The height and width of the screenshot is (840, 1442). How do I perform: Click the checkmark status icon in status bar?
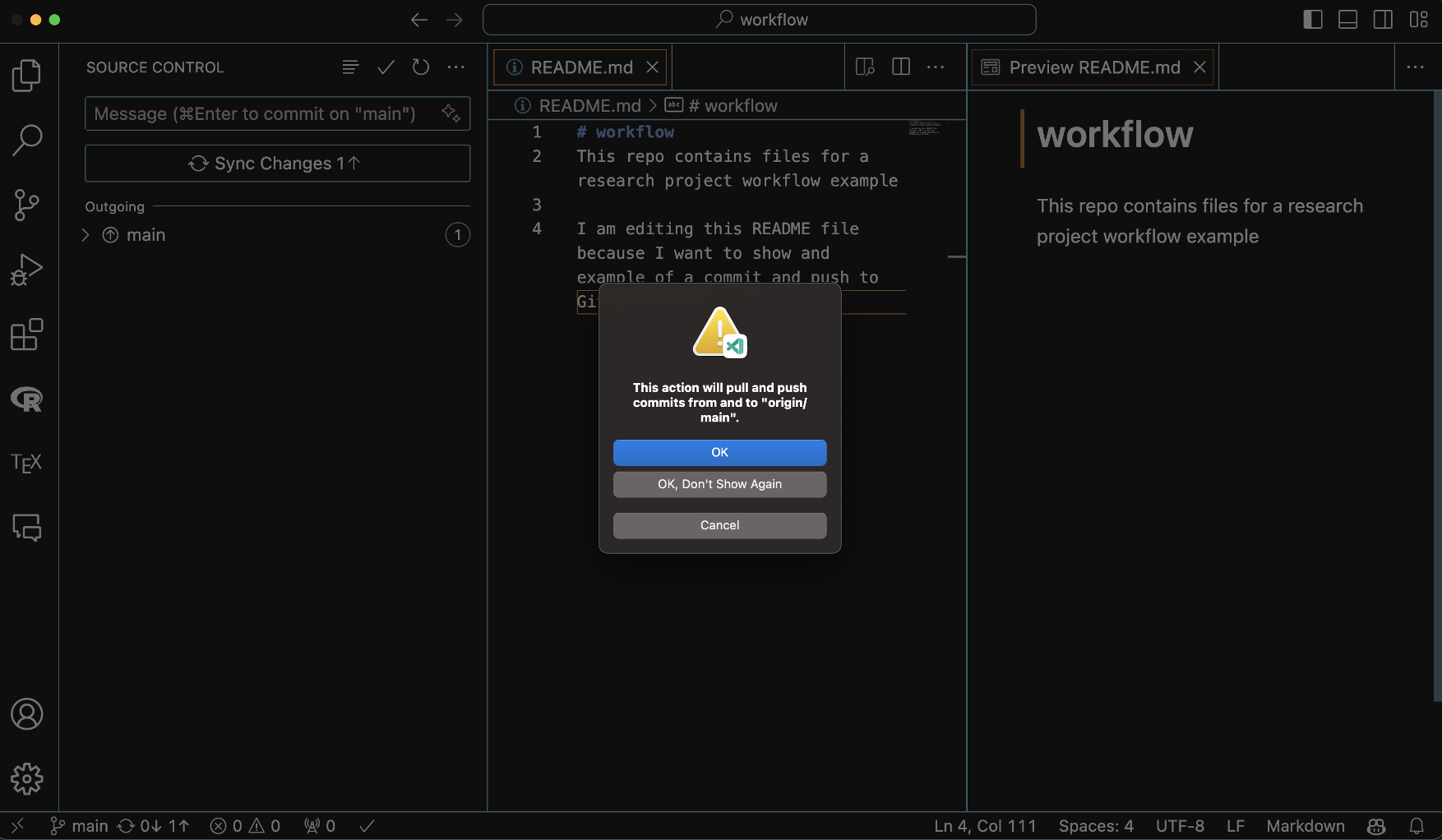coord(367,826)
